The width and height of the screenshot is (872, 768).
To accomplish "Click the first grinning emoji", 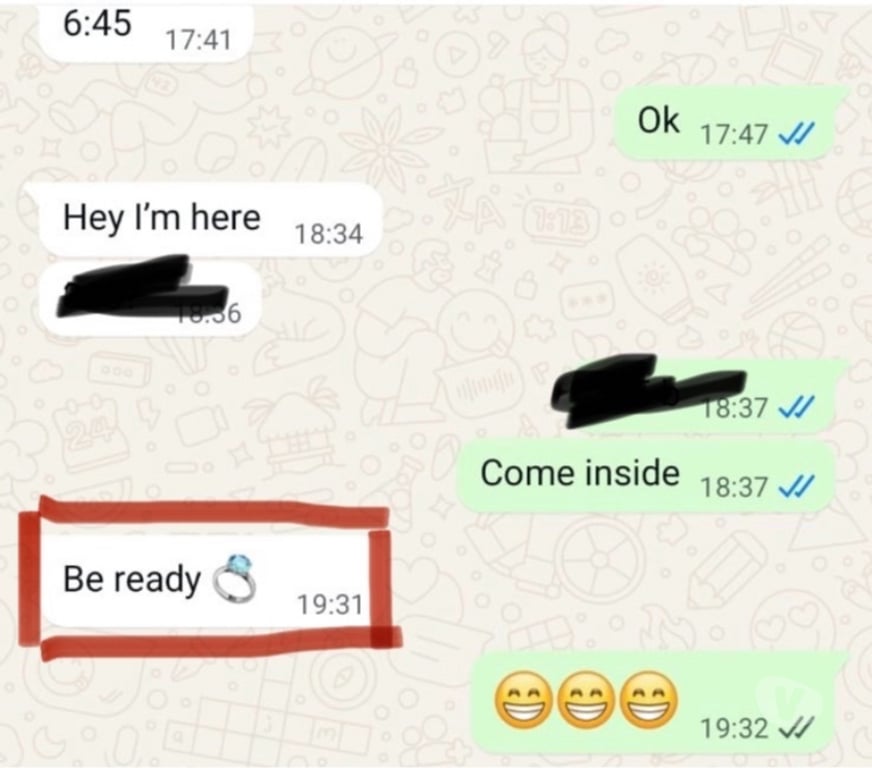I will coord(522,699).
